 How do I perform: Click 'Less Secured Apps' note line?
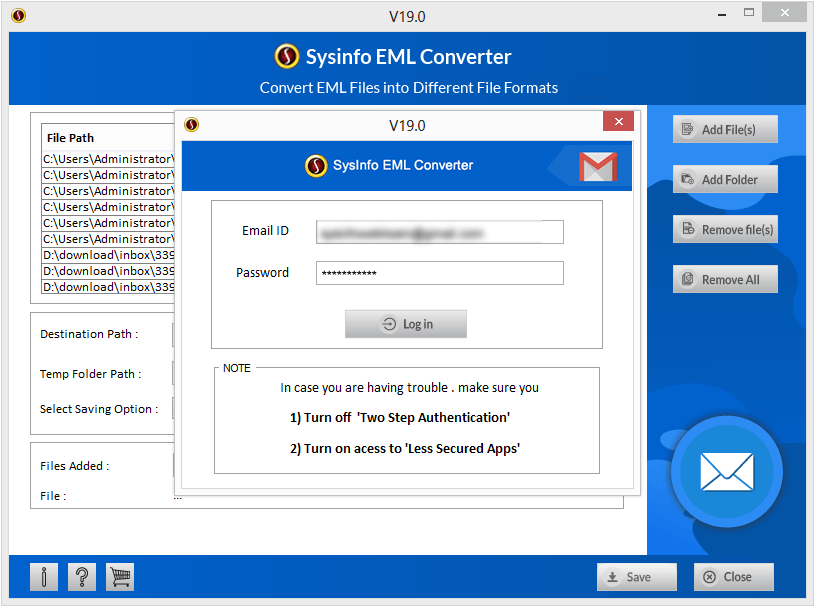point(405,448)
